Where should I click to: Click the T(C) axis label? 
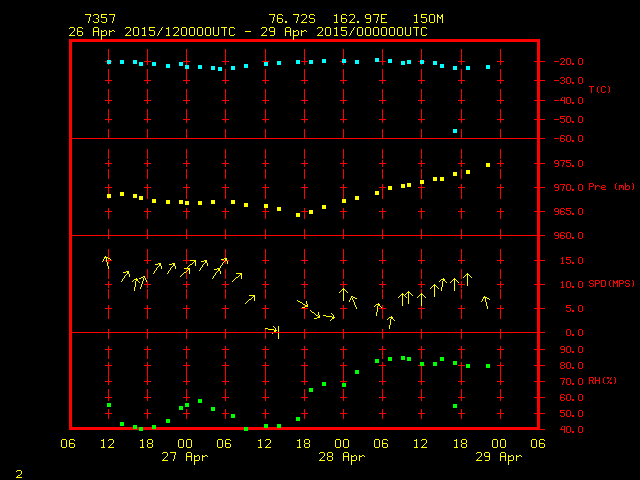pyautogui.click(x=599, y=90)
